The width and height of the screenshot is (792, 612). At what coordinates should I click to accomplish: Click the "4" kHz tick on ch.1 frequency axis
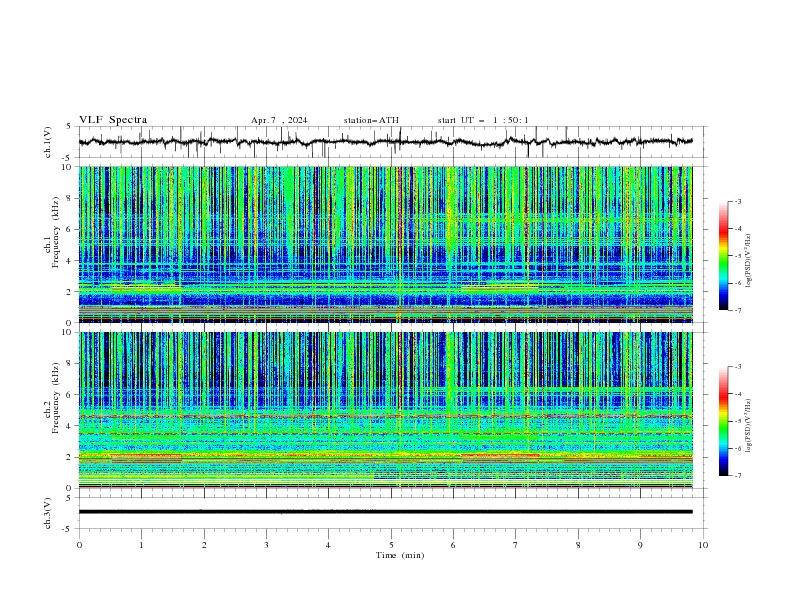point(71,261)
